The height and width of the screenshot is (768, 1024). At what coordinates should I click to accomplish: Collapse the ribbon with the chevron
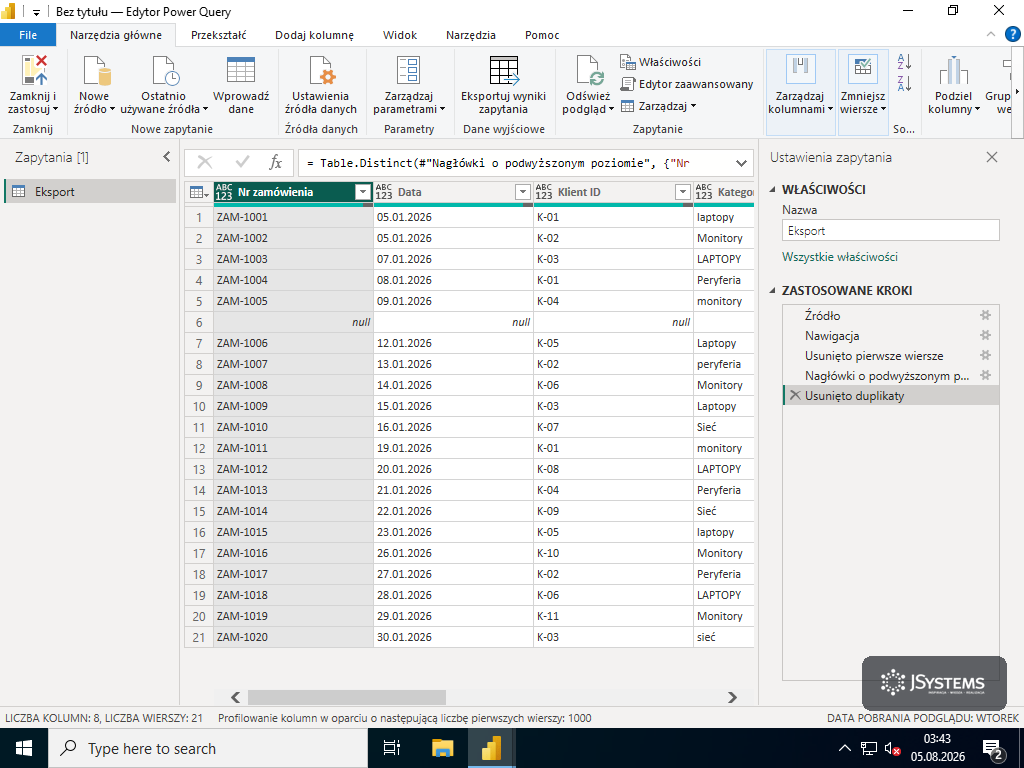[x=991, y=34]
